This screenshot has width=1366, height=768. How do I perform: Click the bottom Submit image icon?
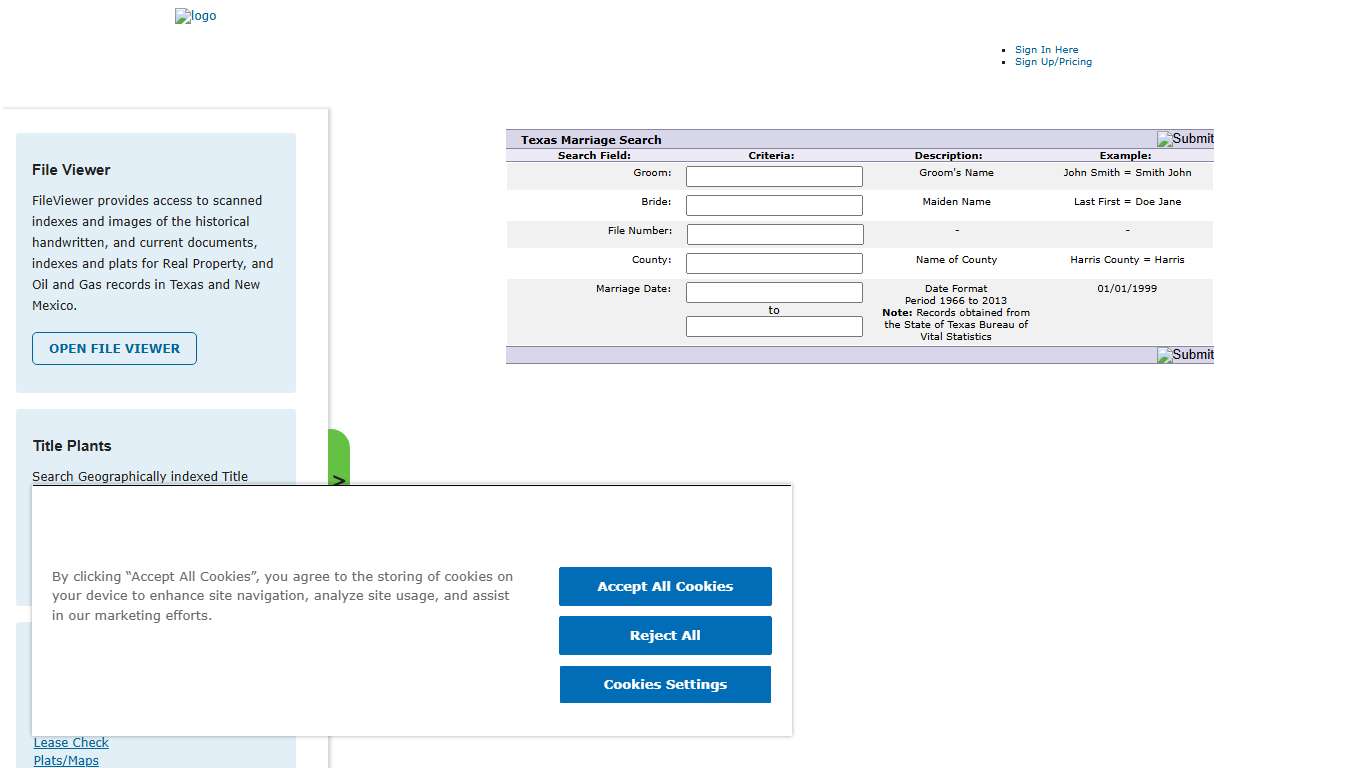click(1185, 355)
